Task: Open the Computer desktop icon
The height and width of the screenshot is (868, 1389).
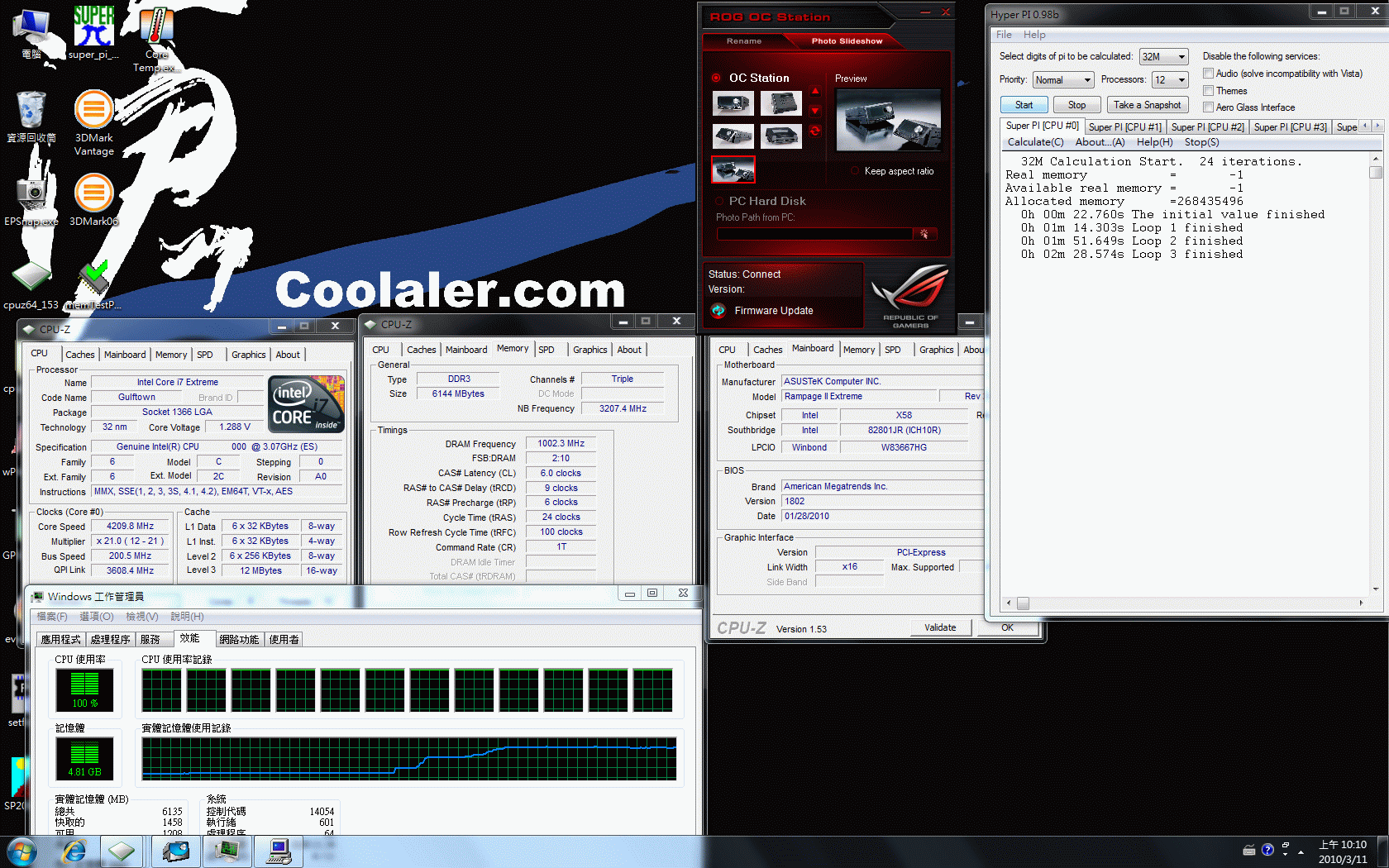Action: [x=31, y=33]
